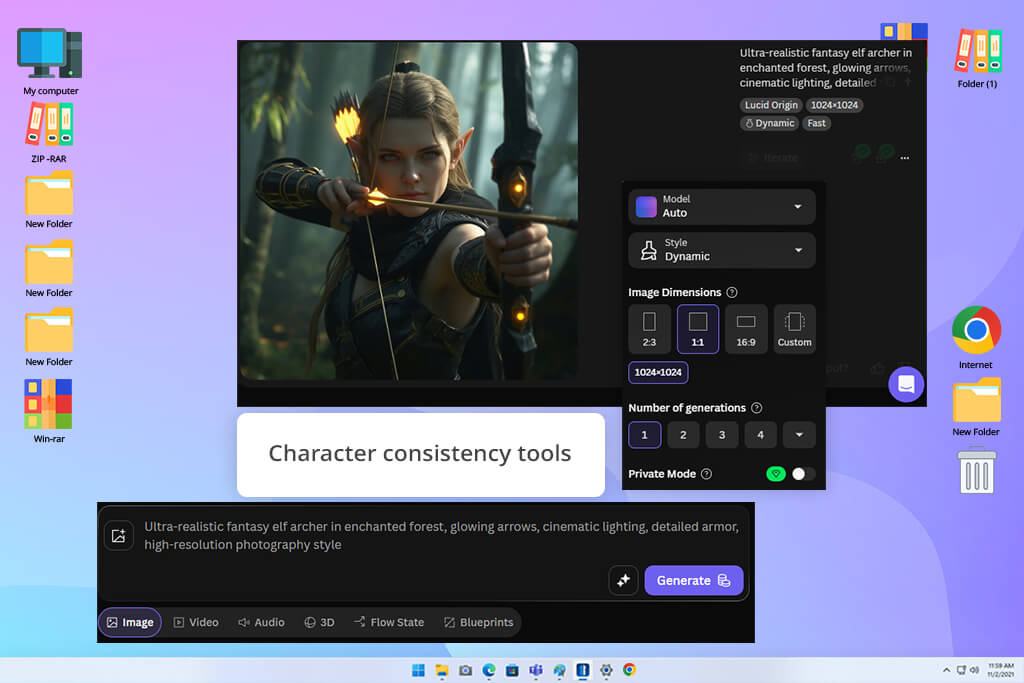Open the ZIP-RAR desktop icon
Screen dimensions: 1024x683
pos(49,133)
